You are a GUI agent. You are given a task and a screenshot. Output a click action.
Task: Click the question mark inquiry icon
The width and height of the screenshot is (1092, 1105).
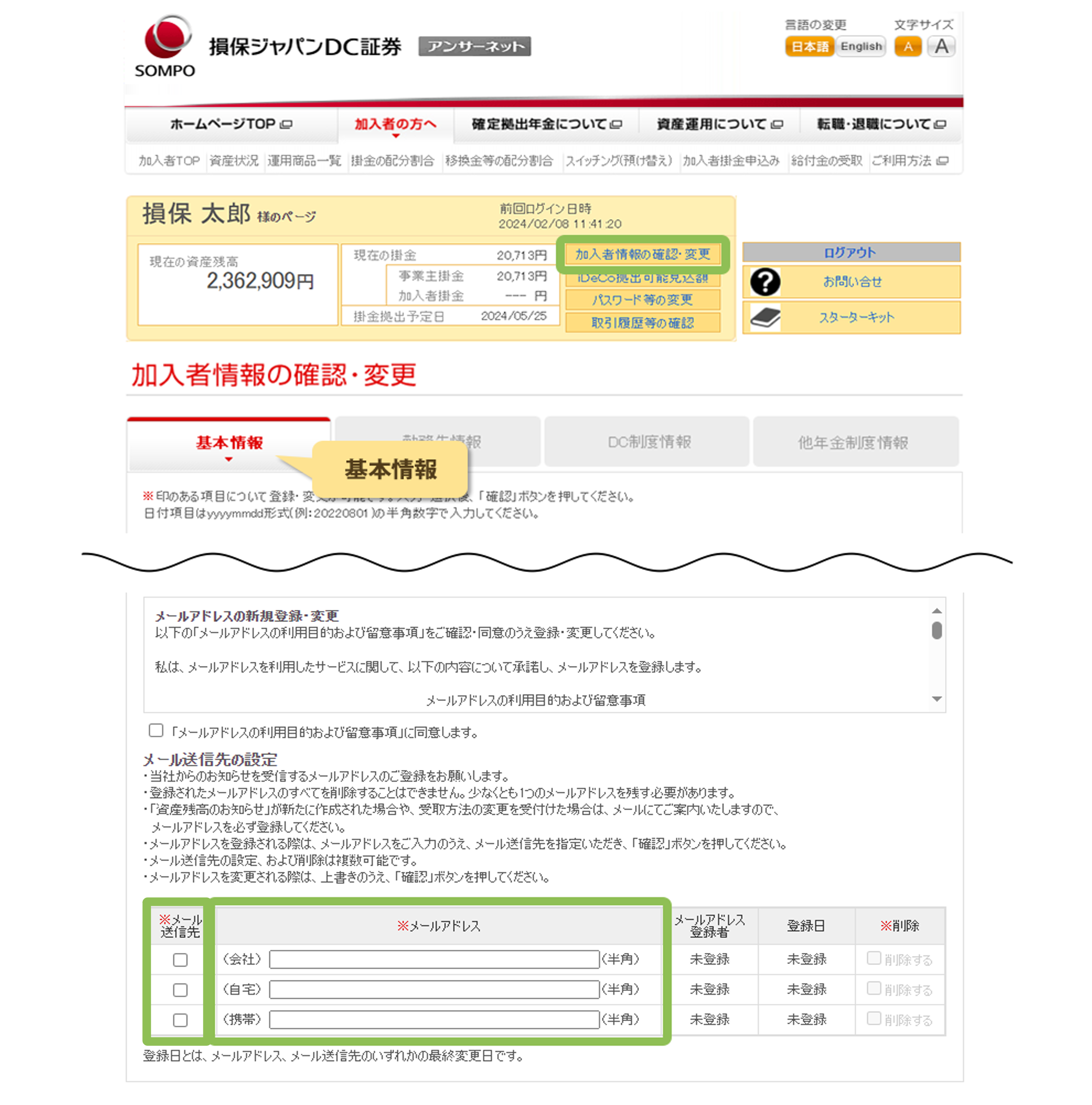tap(765, 282)
